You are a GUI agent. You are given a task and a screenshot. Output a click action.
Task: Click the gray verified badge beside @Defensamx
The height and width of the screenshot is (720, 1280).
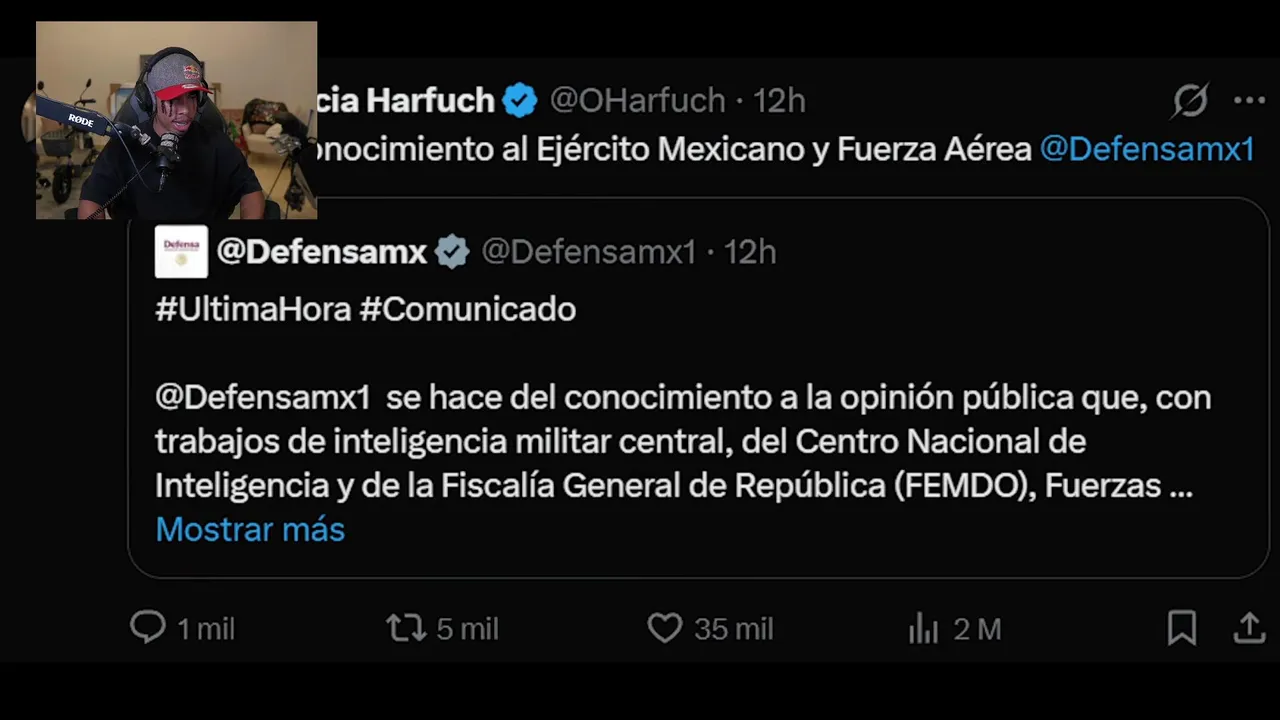(452, 252)
